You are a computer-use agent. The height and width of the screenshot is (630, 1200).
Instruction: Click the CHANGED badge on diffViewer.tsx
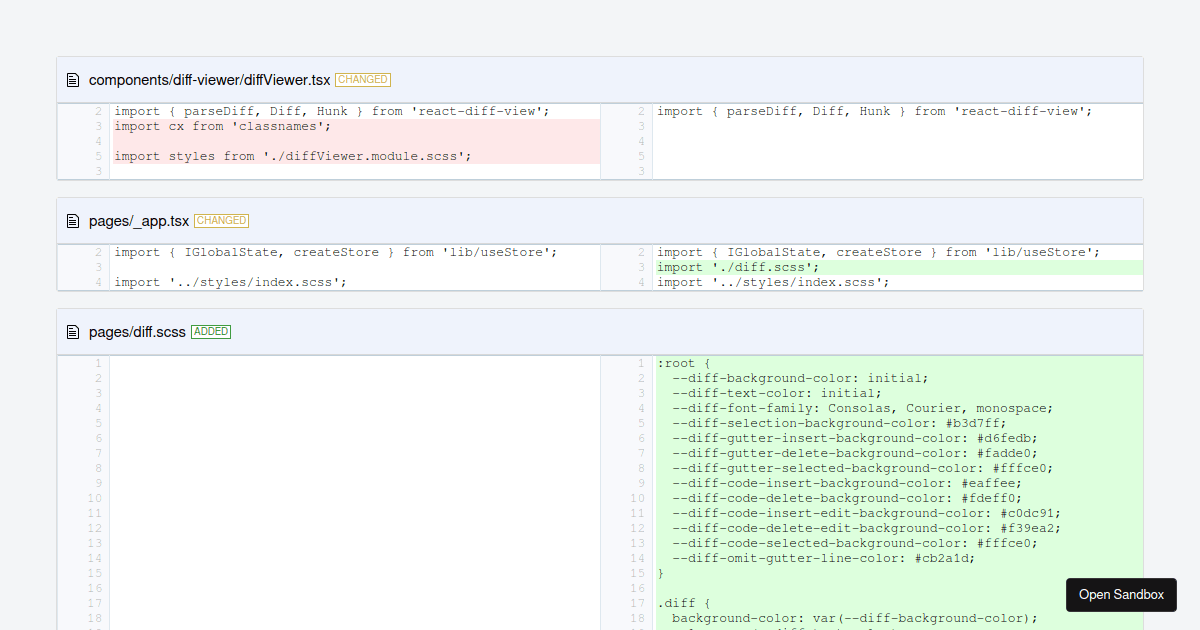coord(363,79)
